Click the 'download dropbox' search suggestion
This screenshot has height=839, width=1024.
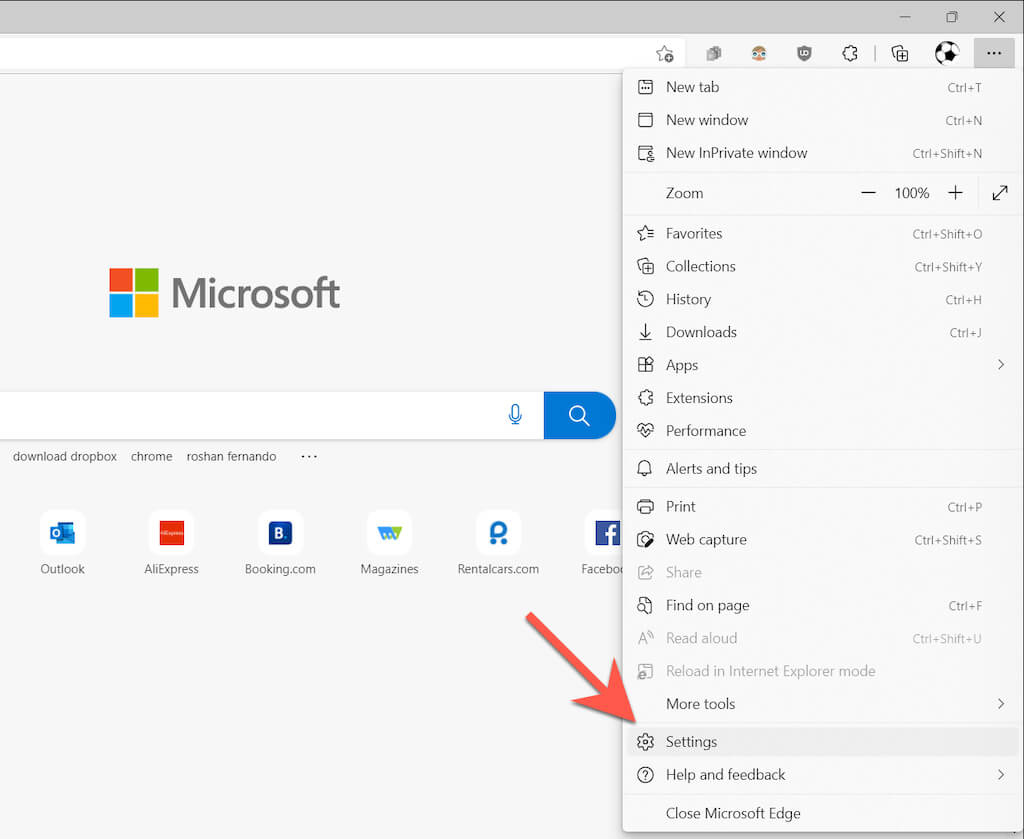point(65,456)
